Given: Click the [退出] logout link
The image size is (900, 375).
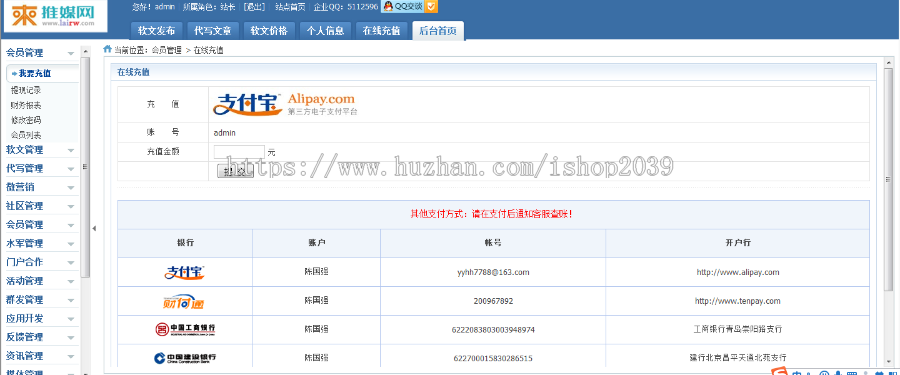Looking at the screenshot, I should [254, 7].
